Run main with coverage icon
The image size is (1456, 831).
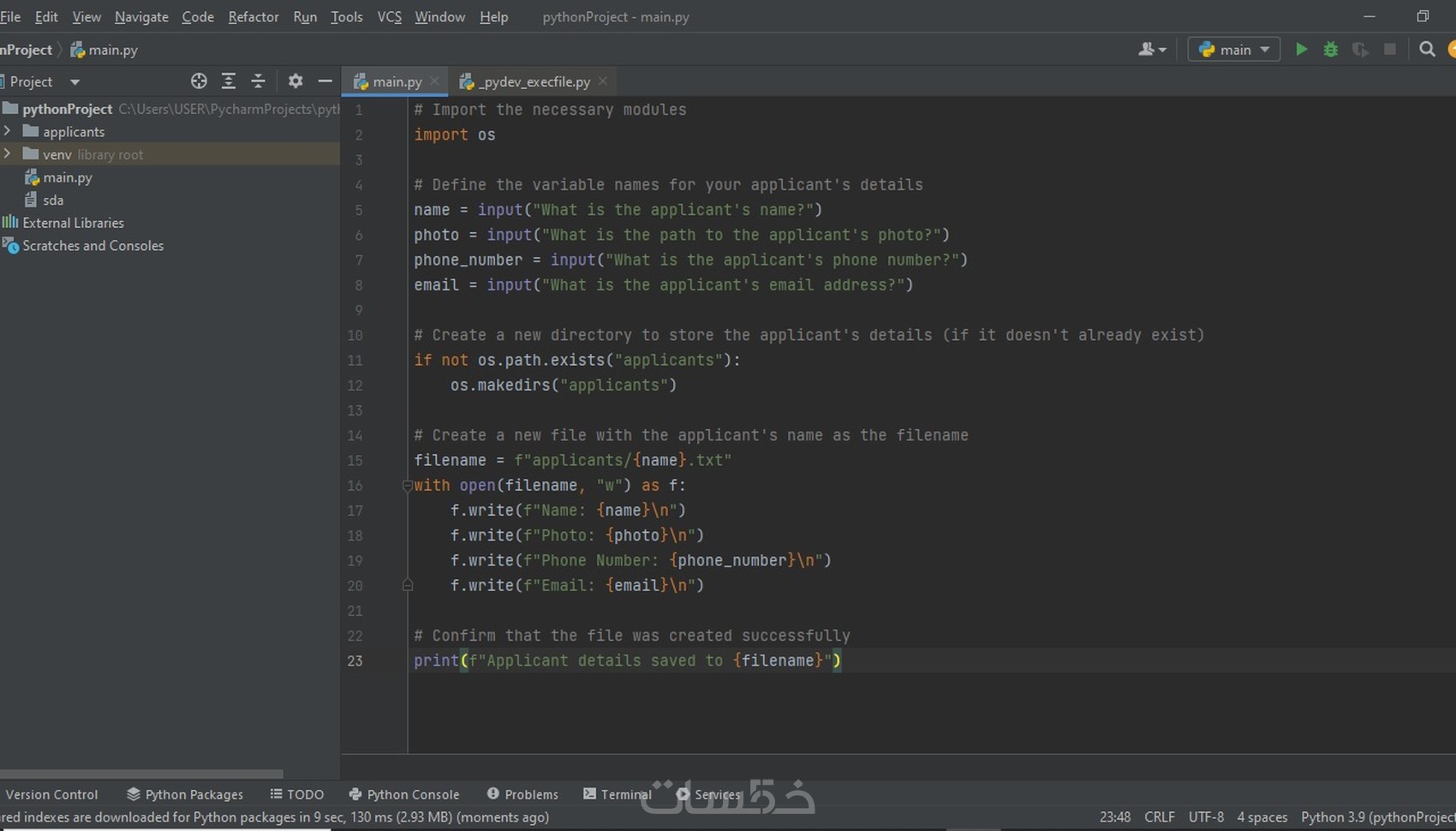[1360, 49]
